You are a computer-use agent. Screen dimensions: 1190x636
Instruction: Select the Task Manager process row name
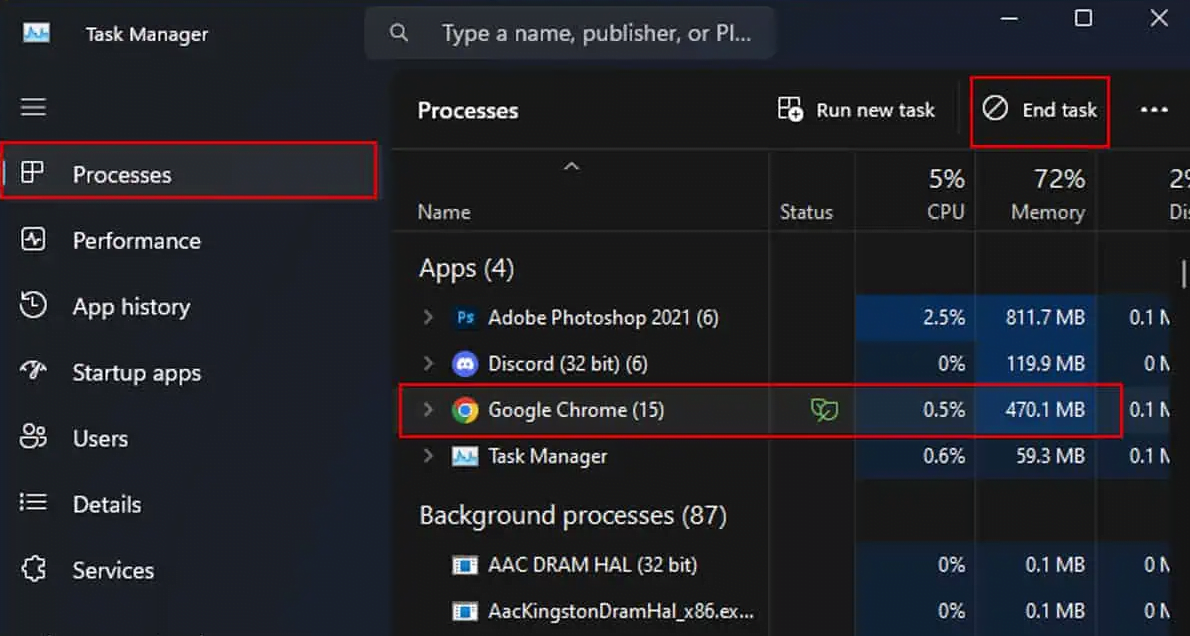[x=547, y=457]
